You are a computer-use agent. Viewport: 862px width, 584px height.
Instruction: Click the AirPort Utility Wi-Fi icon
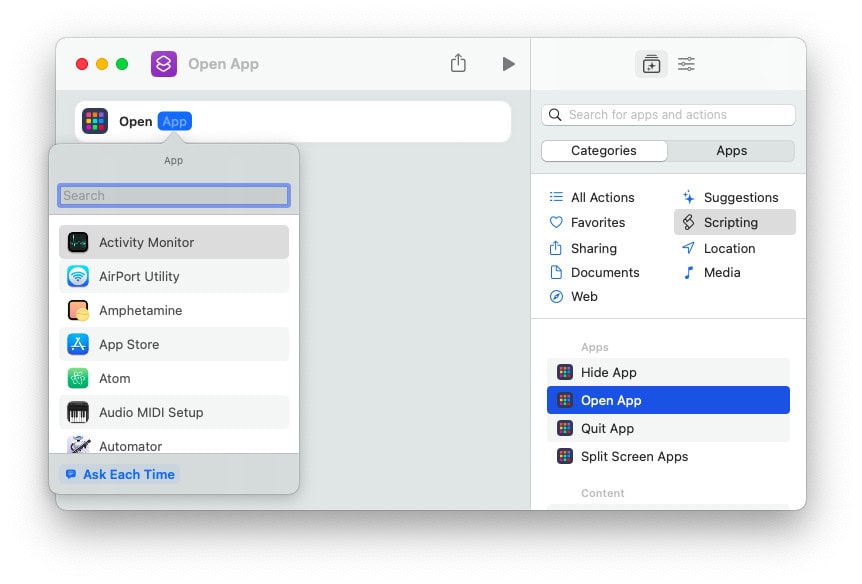click(x=78, y=276)
